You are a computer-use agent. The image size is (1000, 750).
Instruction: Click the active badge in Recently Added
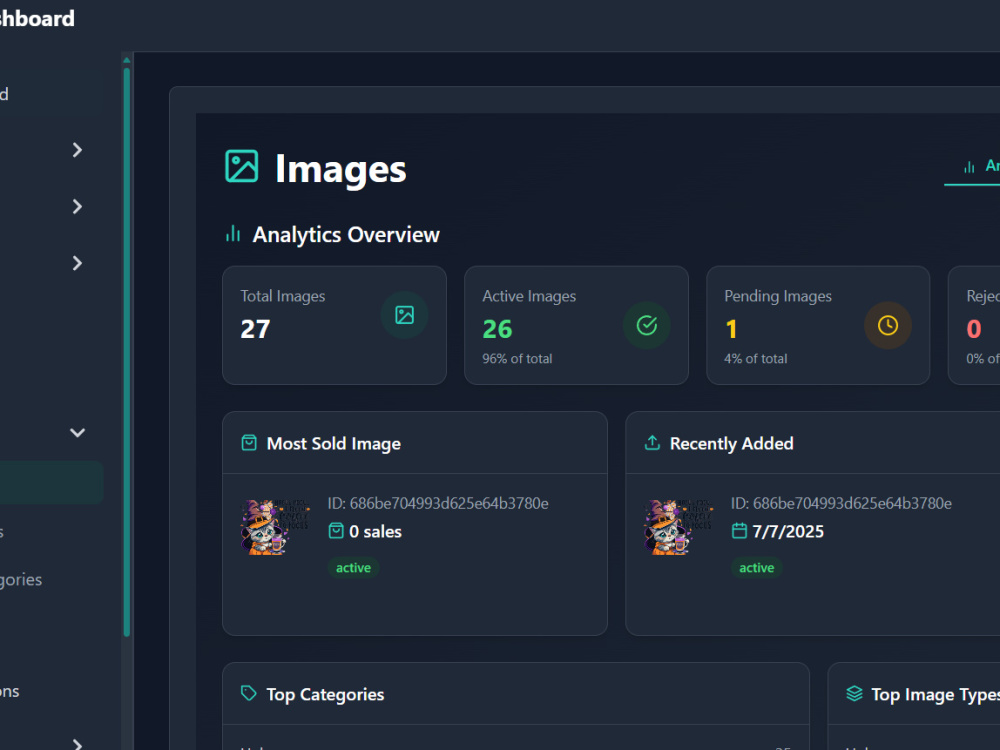coord(756,568)
